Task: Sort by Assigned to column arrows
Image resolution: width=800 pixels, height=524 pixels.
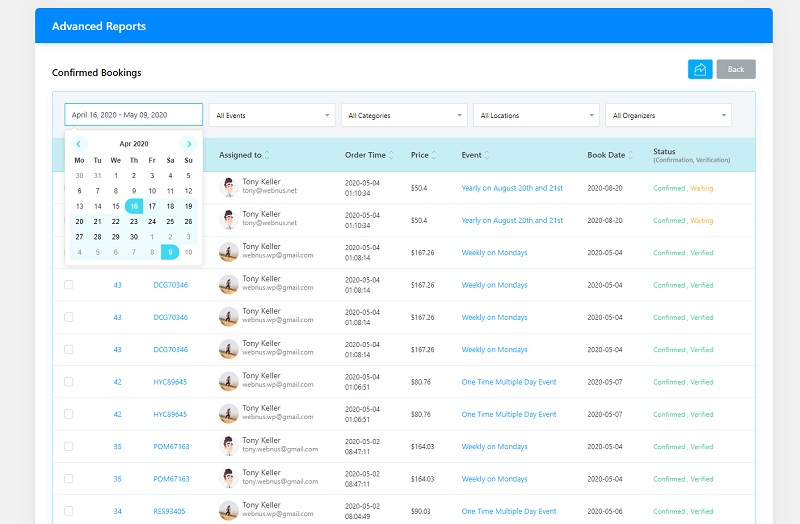Action: click(267, 155)
